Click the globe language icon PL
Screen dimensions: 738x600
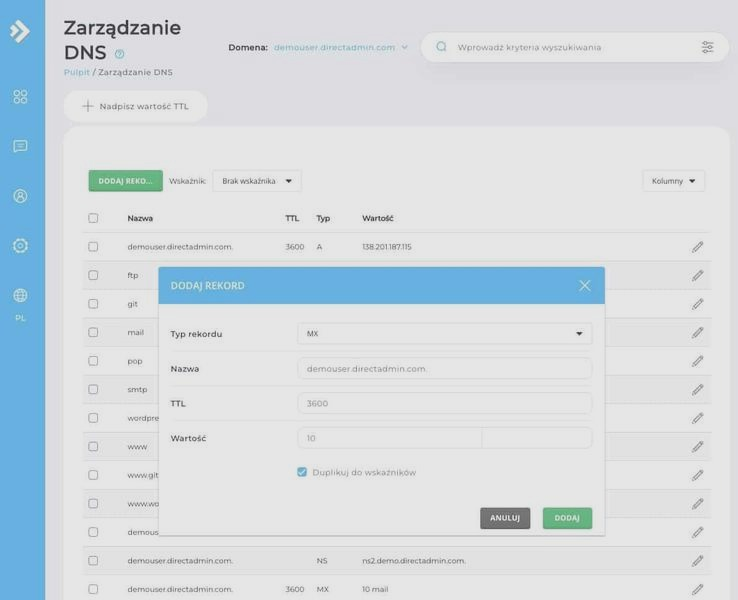click(x=20, y=296)
